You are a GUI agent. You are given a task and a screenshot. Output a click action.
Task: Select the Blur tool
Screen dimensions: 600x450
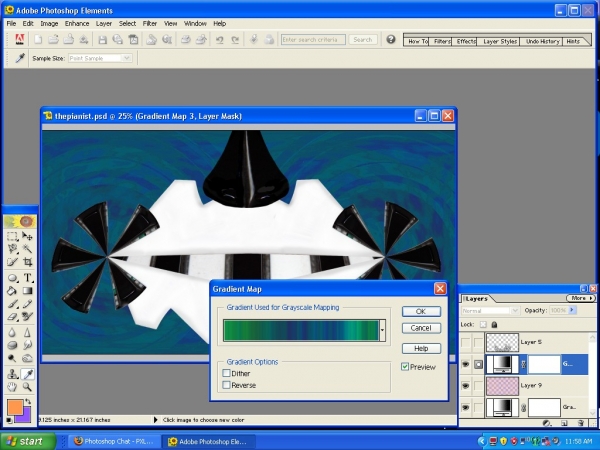point(12,332)
